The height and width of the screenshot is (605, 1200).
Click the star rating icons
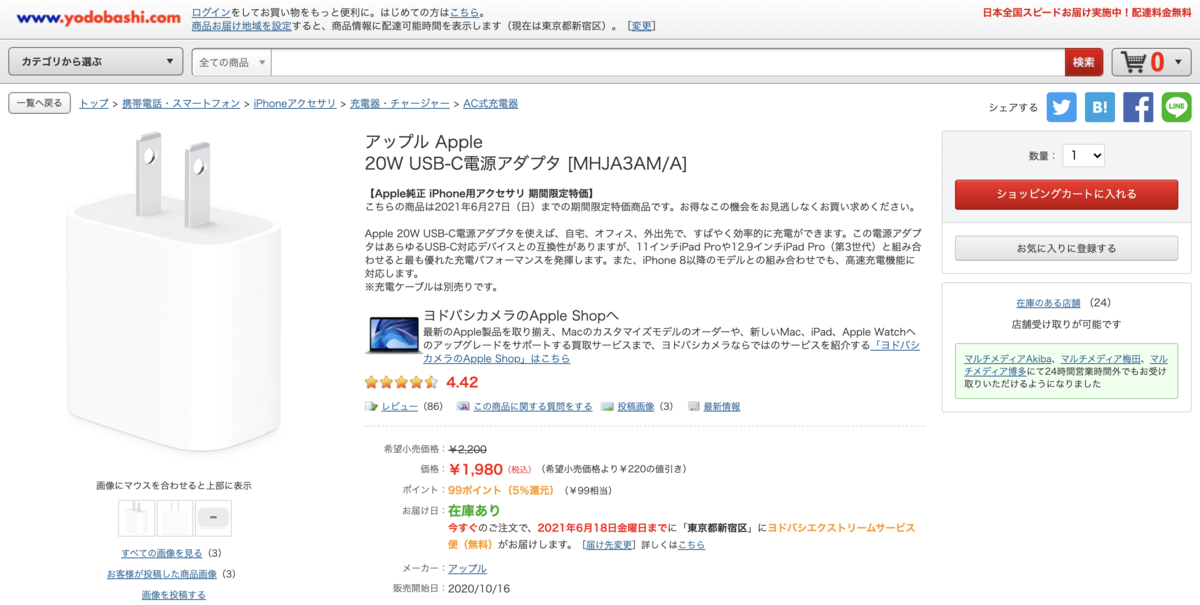click(401, 382)
